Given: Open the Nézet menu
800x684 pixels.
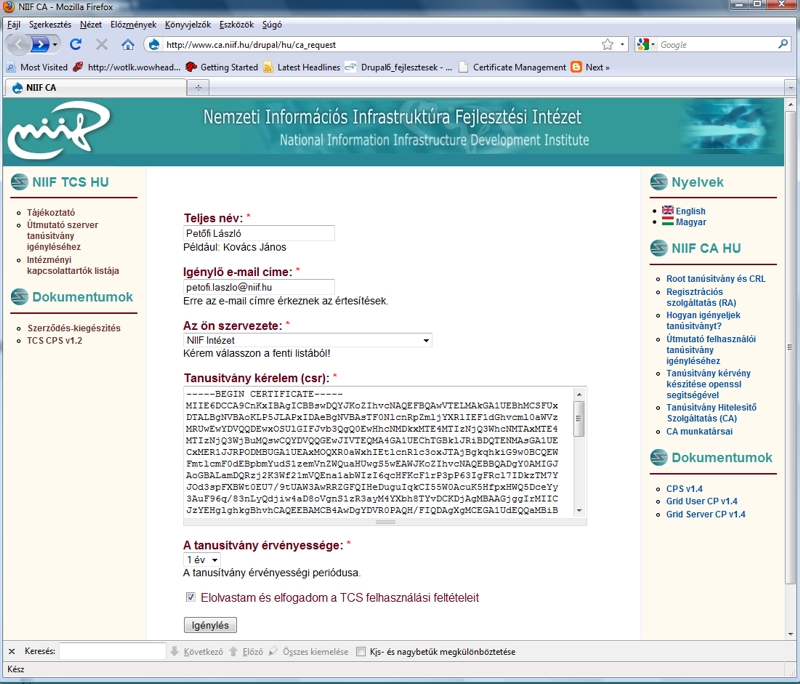Looking at the screenshot, I should (91, 24).
